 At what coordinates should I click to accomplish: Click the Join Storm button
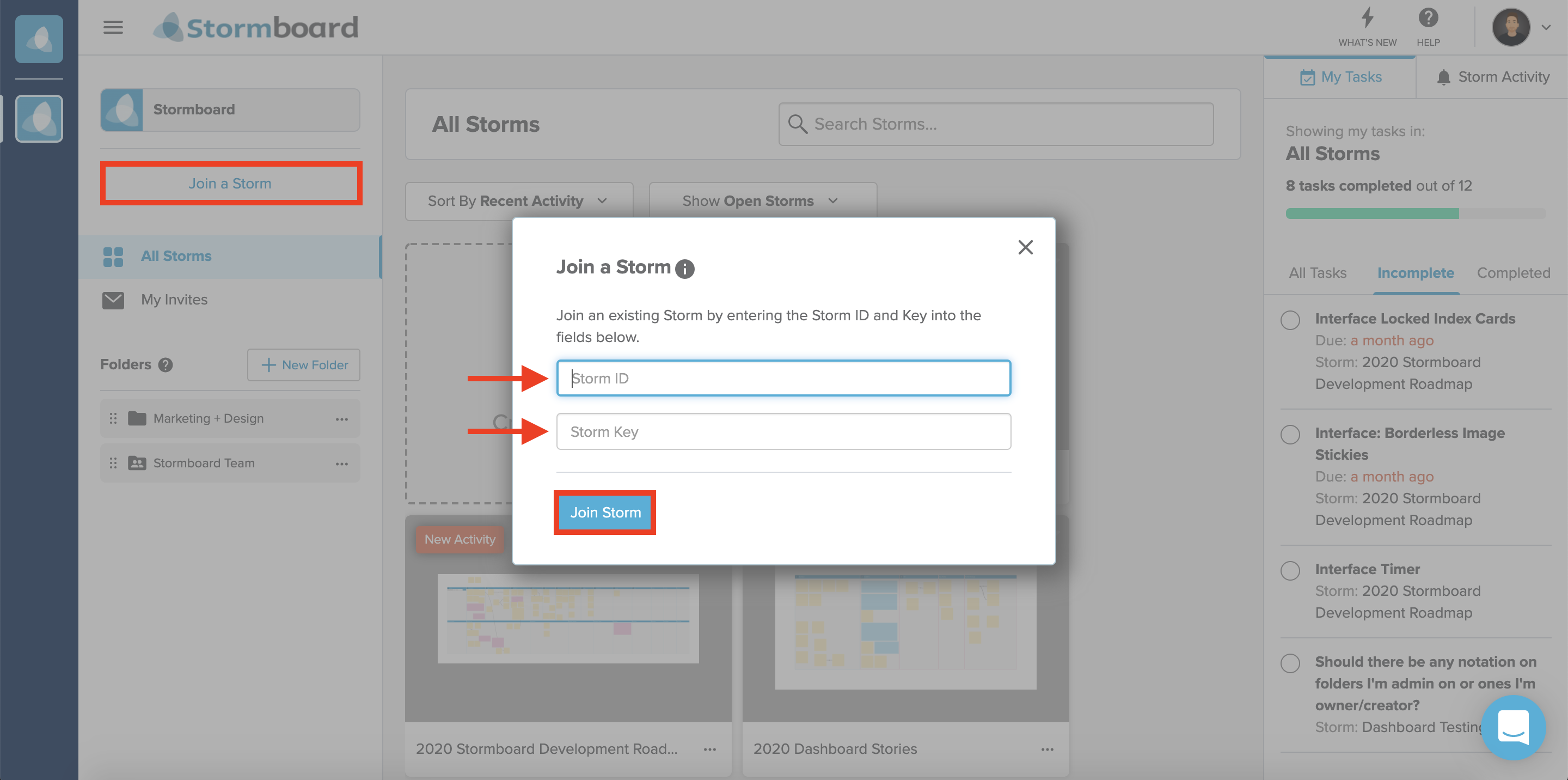coord(605,511)
